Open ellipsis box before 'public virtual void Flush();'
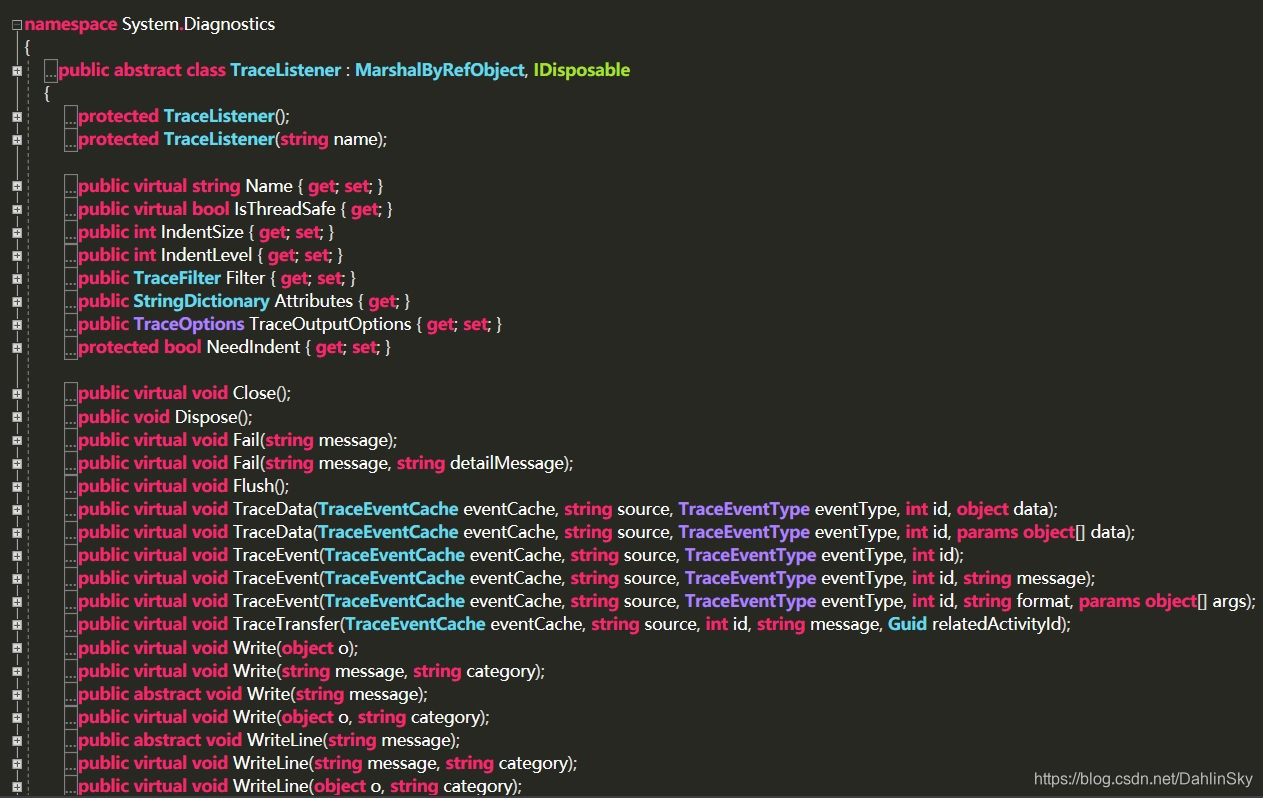Screen dimensions: 1263x798 coord(71,486)
